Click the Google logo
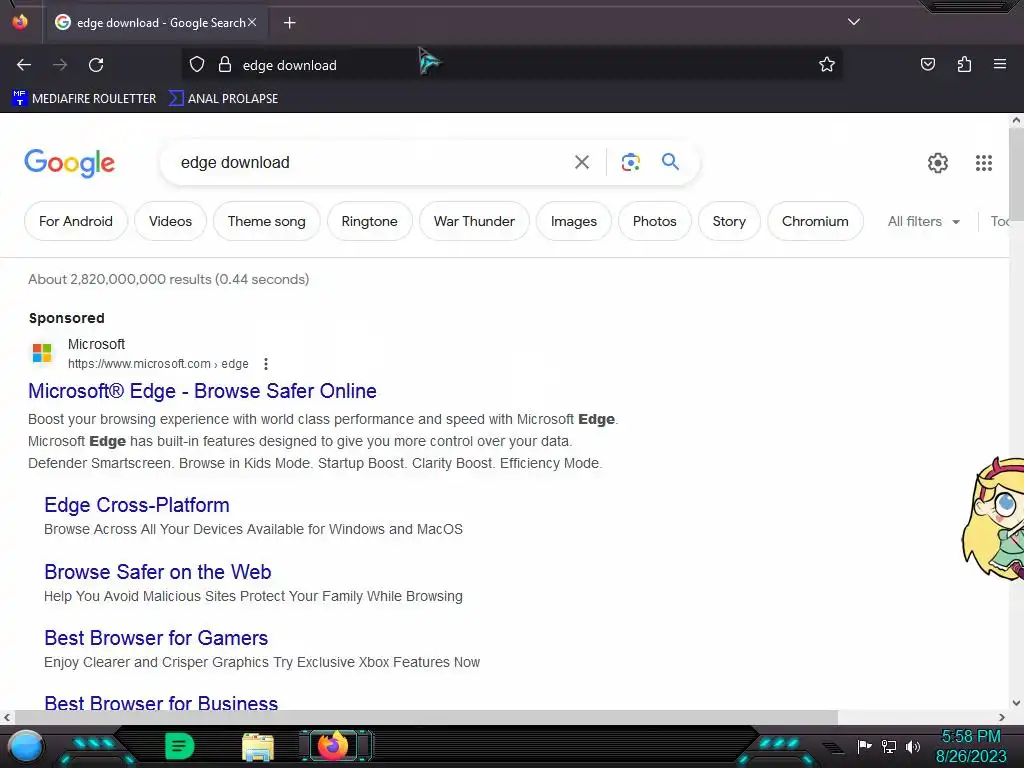The width and height of the screenshot is (1024, 768). (69, 163)
